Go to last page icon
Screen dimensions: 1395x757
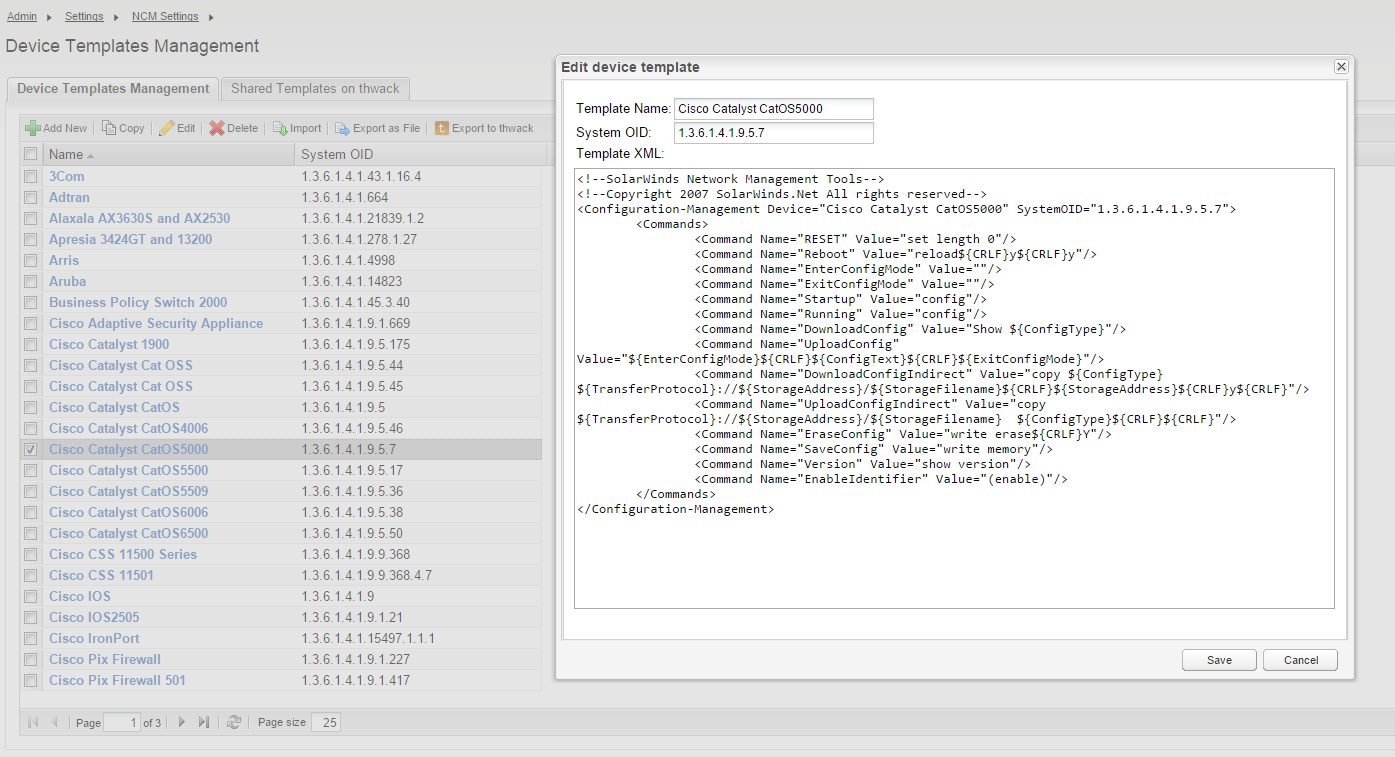[x=204, y=722]
